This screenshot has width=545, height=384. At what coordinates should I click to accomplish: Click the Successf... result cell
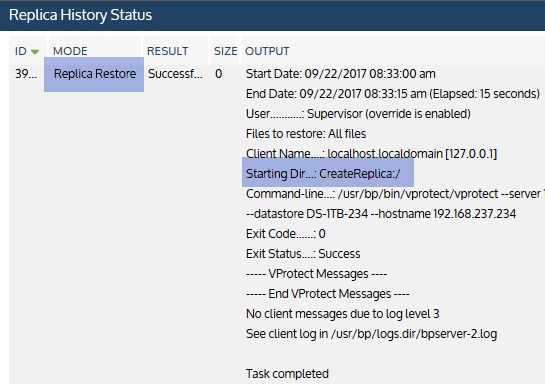175,74
